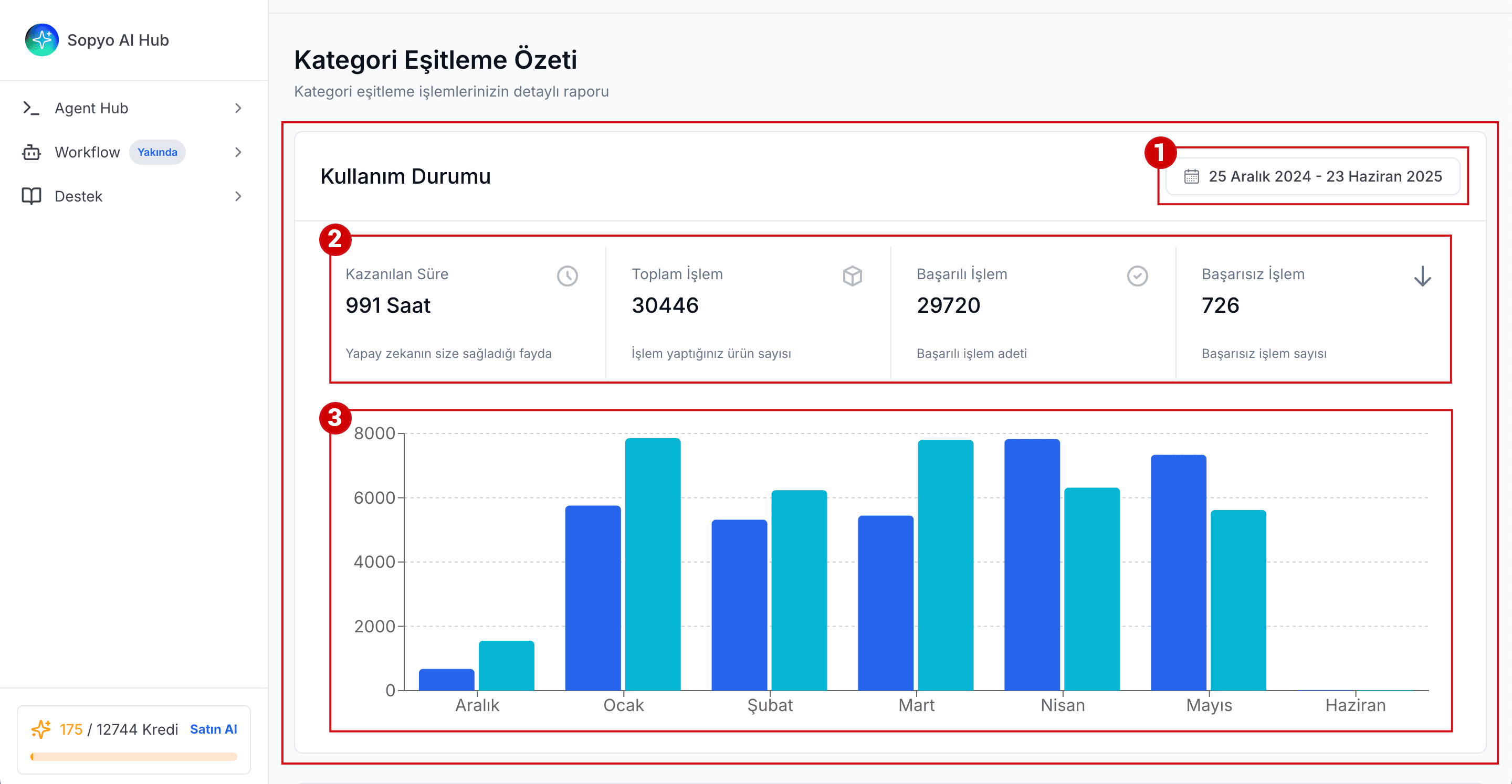The image size is (1512, 784).
Task: Click the Agent Hub terminal icon
Action: [x=31, y=108]
